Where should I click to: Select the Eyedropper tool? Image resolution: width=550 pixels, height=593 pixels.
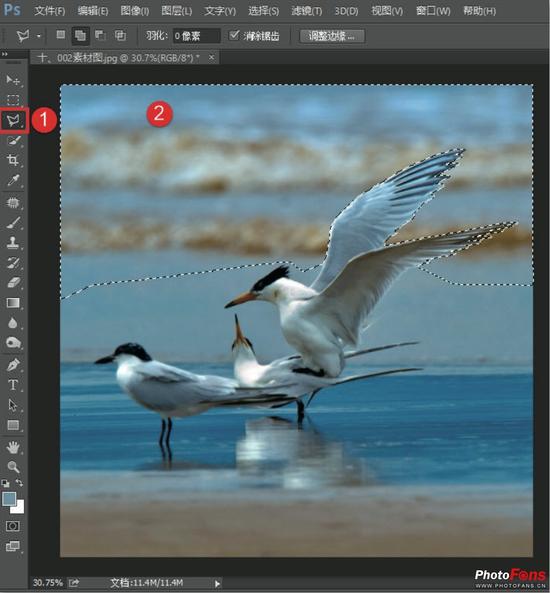(x=13, y=180)
